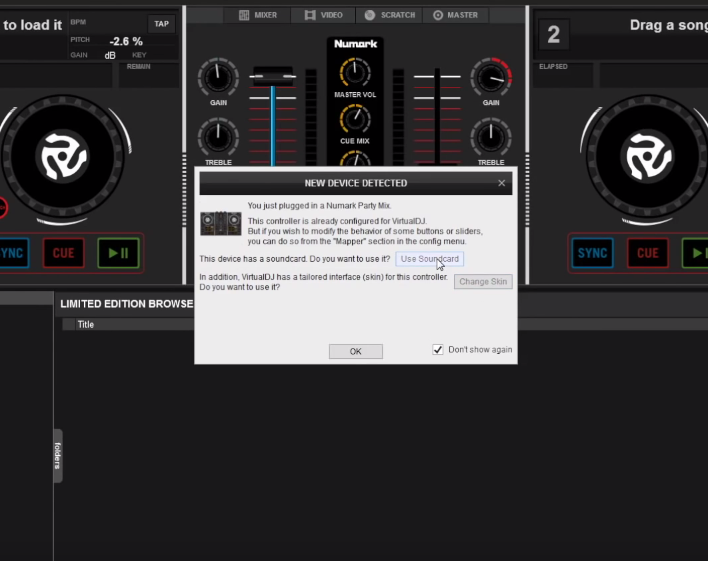Click the ELAPSED time label on deck 2
Screen dimensions: 708x561
coord(553,66)
